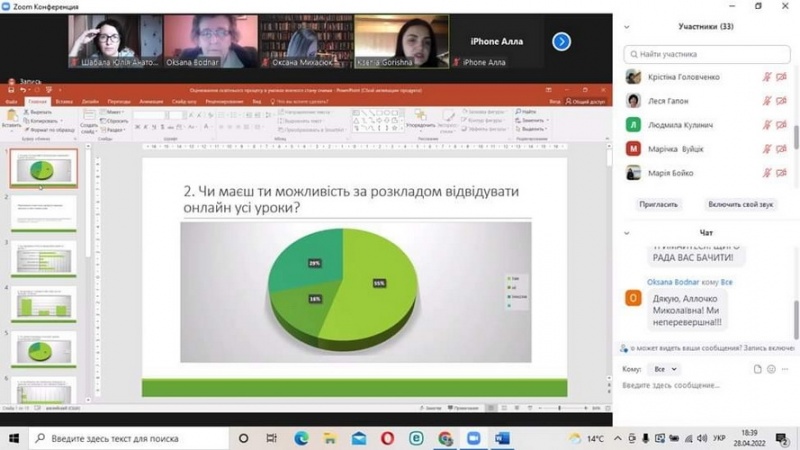Click the Пригласить button

click(659, 204)
